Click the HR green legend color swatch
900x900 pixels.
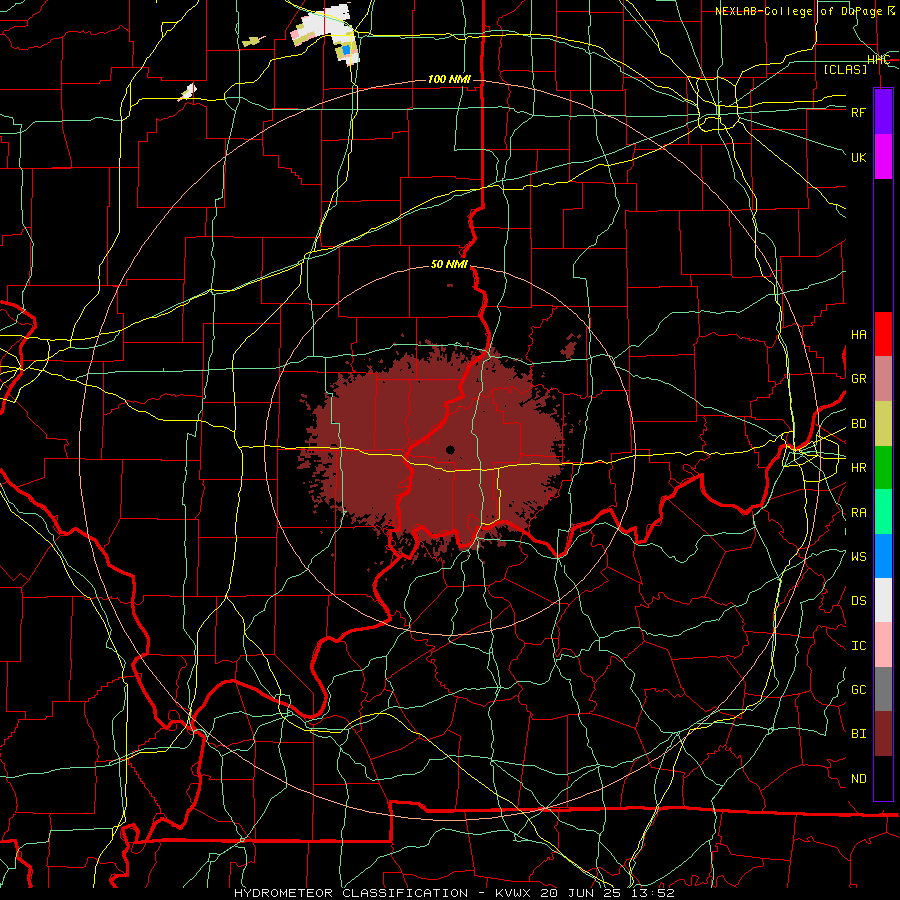pos(883,467)
